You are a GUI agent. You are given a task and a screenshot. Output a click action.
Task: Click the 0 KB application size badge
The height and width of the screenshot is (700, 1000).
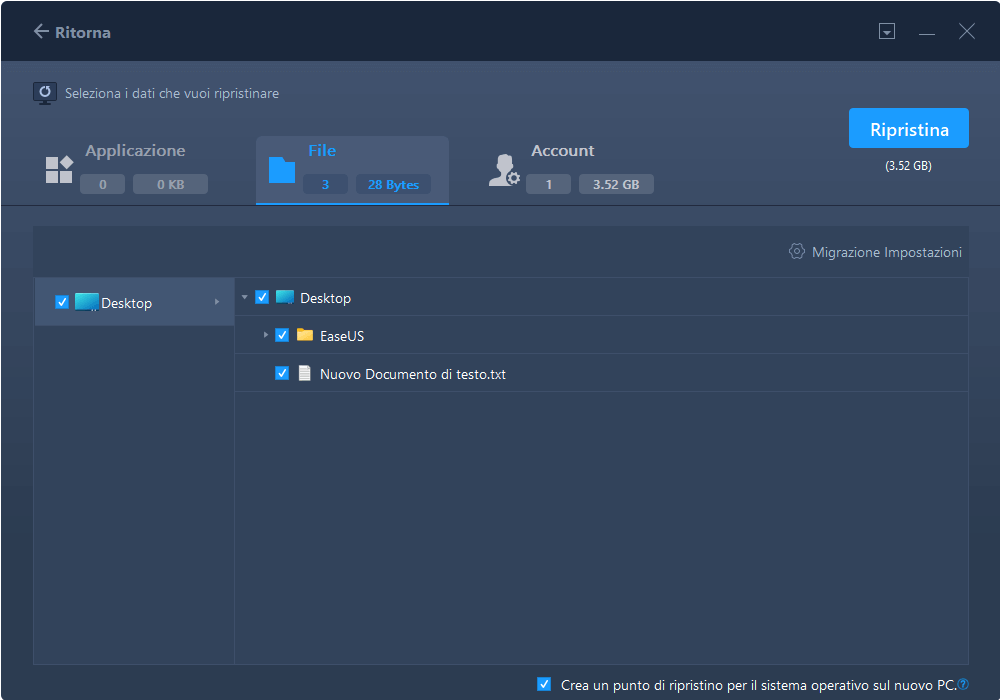pyautogui.click(x=170, y=184)
